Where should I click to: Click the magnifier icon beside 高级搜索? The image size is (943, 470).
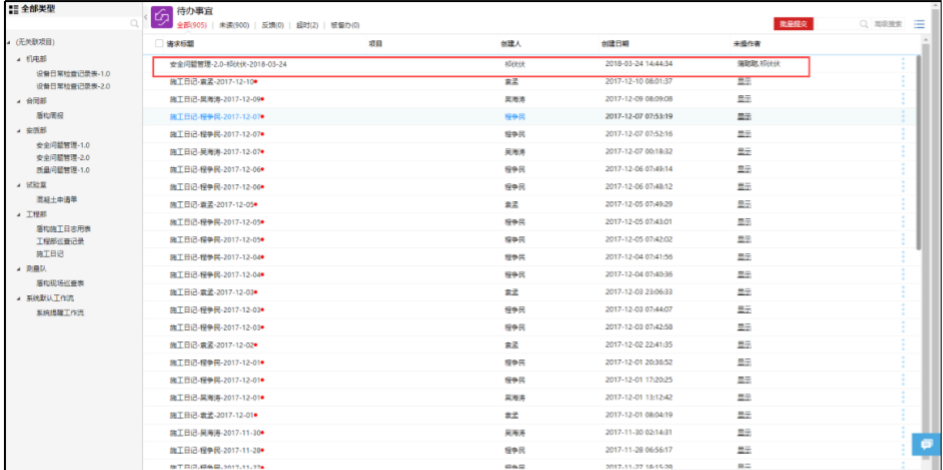[x=864, y=24]
